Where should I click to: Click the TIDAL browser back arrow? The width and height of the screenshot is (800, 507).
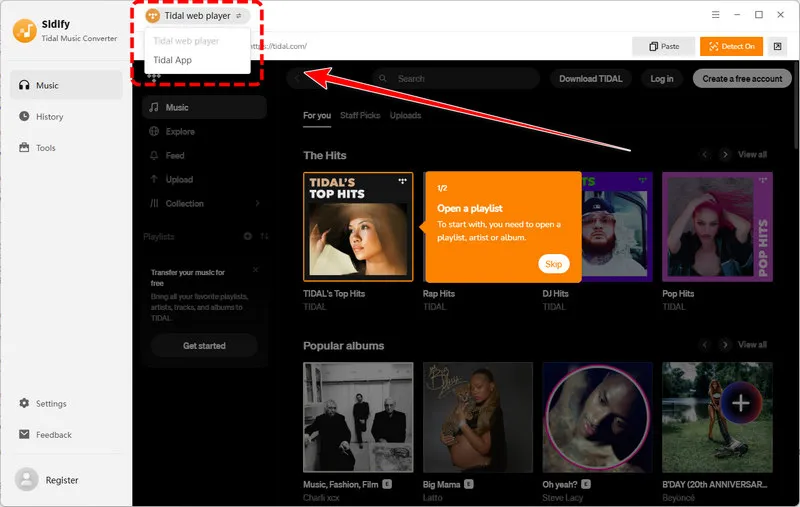click(x=297, y=79)
